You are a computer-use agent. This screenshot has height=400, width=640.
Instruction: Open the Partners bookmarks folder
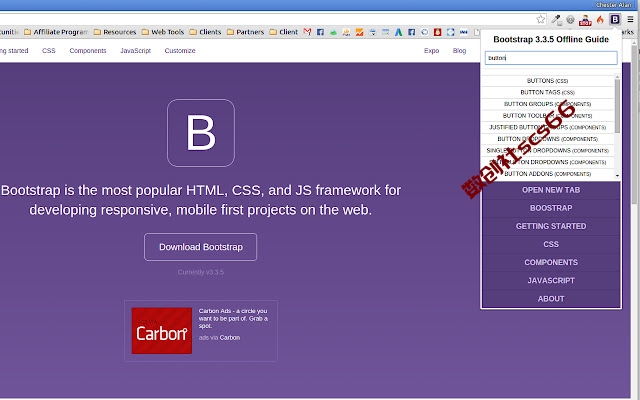245,32
